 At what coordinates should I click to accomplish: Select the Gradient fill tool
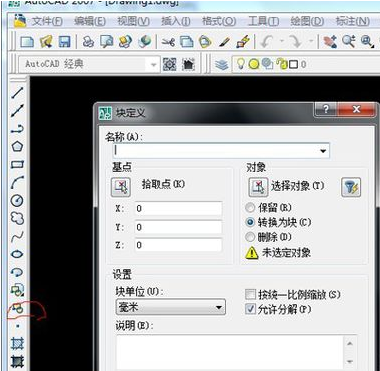[17, 361]
